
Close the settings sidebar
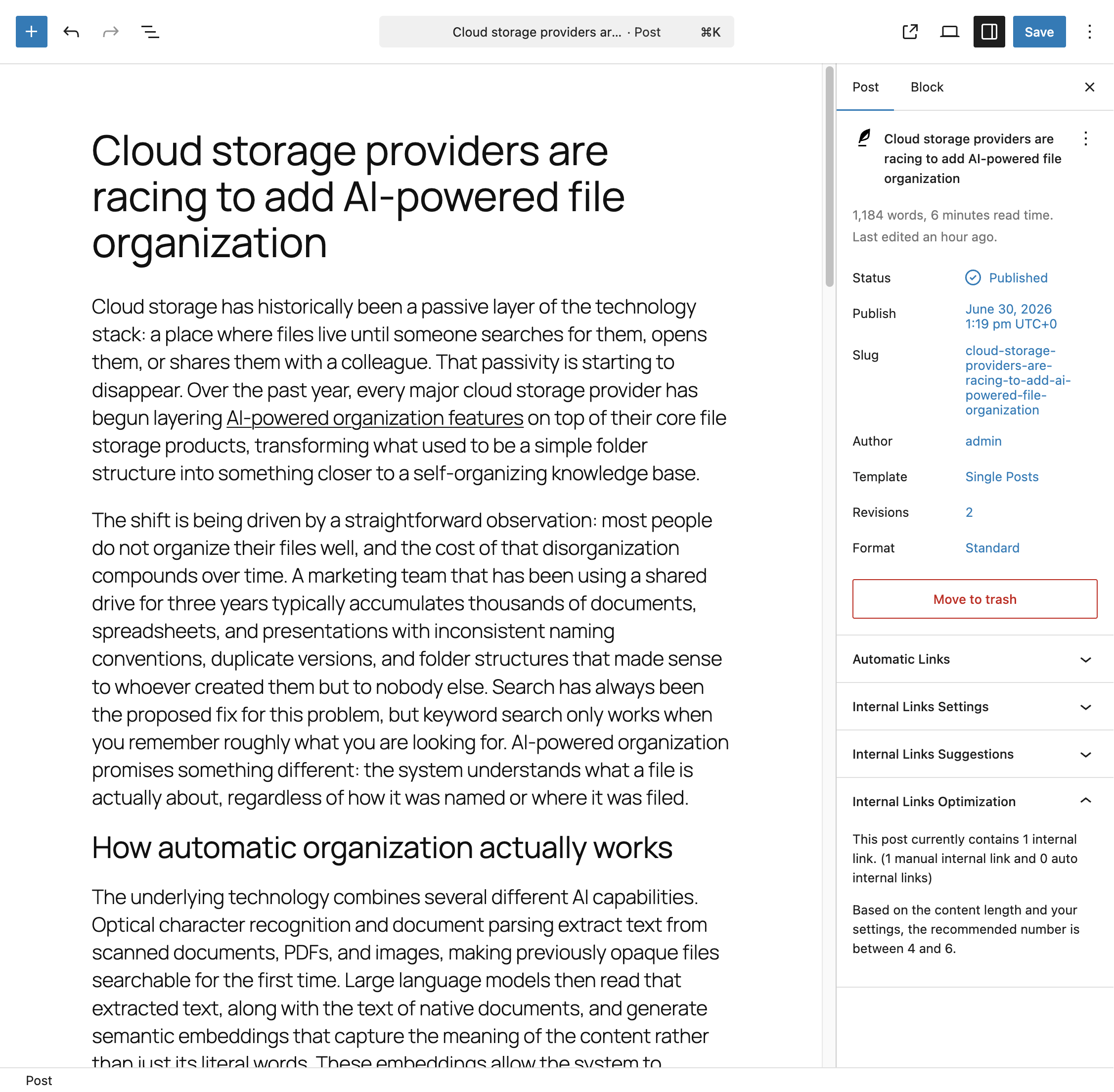[x=1090, y=87]
